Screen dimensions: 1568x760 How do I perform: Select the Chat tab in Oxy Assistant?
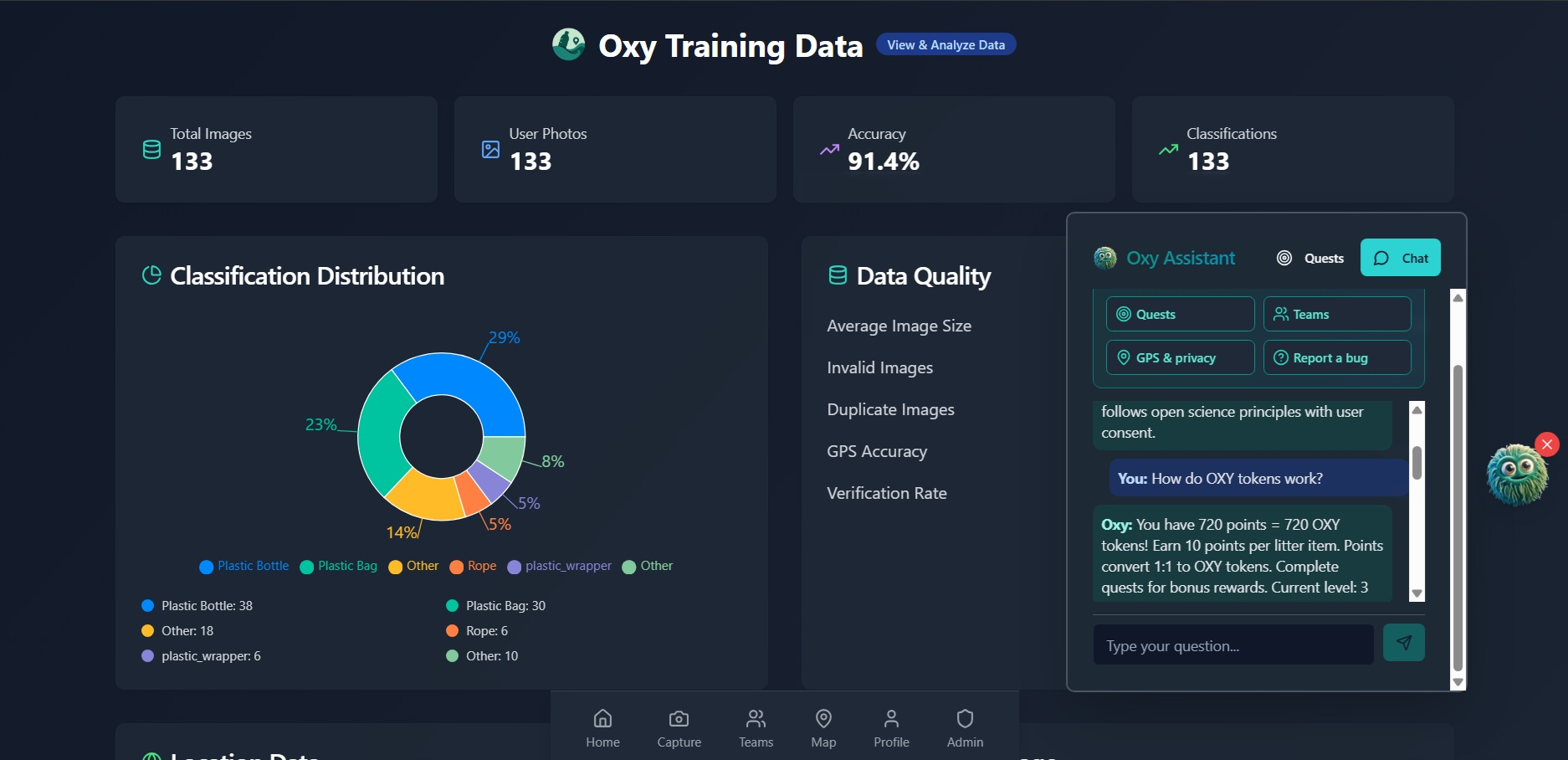1400,258
